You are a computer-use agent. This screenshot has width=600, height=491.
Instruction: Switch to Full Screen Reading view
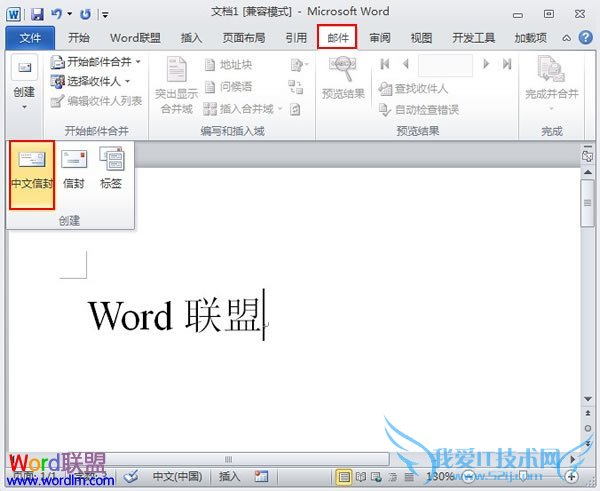coord(360,477)
